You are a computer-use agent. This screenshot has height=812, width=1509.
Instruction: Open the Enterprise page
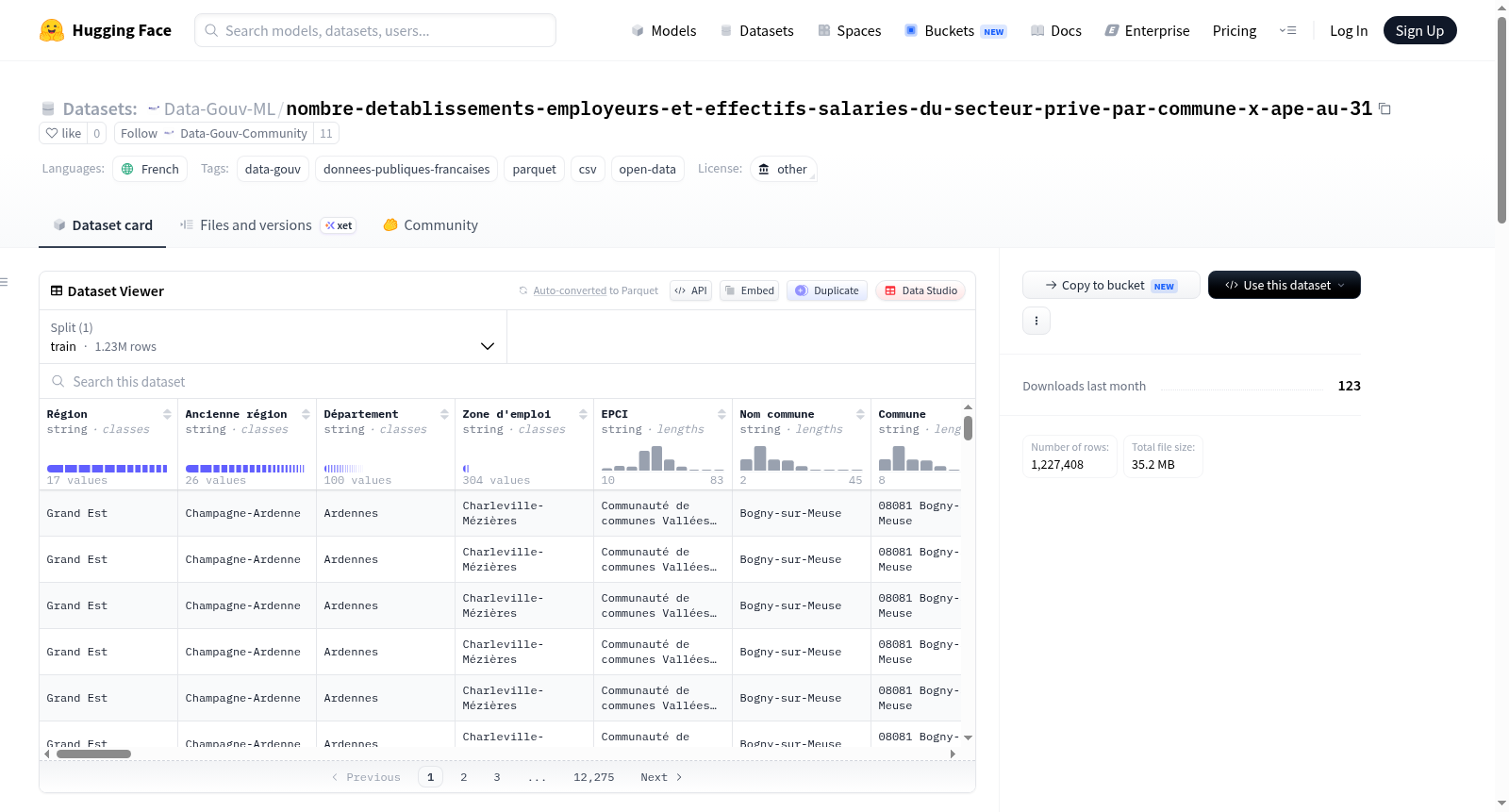(x=1147, y=30)
